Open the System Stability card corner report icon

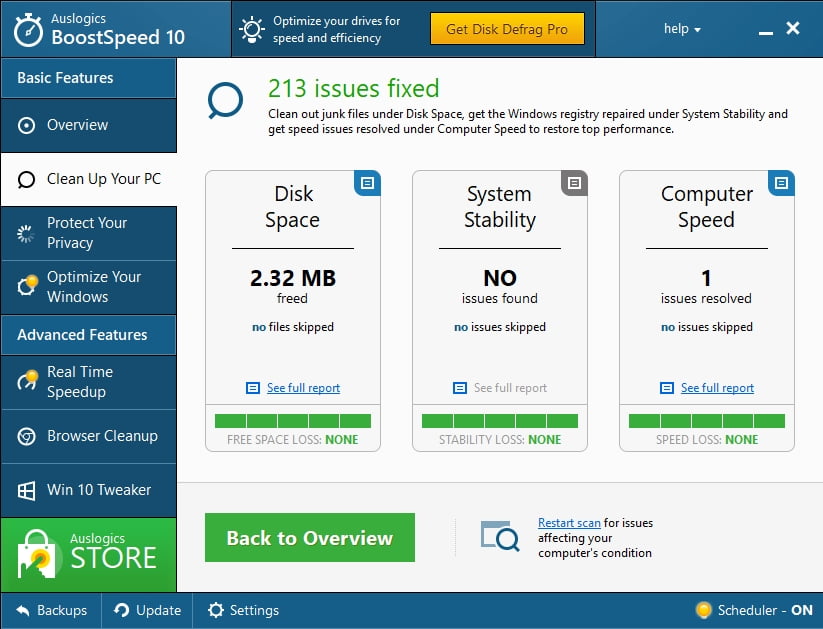[x=574, y=183]
